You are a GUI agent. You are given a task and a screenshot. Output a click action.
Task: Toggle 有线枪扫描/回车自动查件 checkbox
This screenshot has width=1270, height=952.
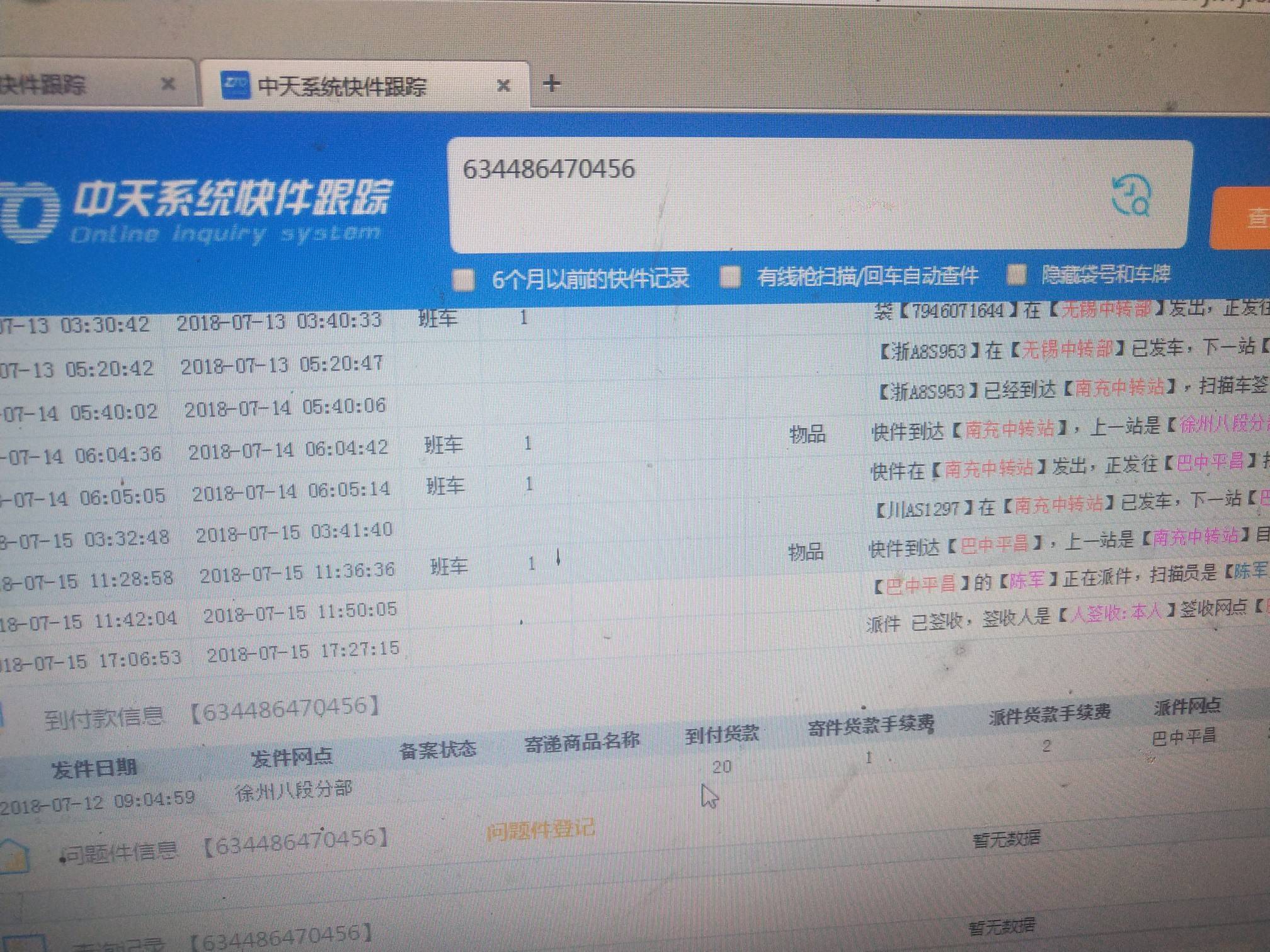[731, 276]
